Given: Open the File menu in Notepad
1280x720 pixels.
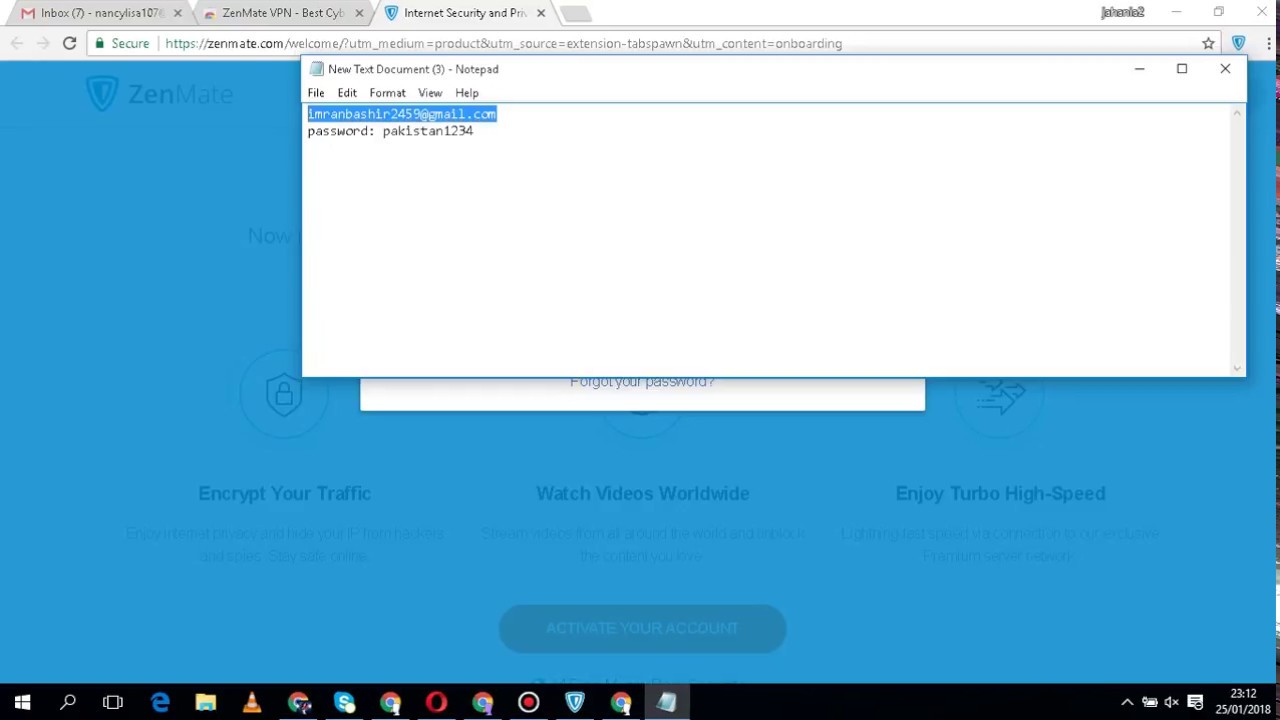Looking at the screenshot, I should click(x=316, y=93).
